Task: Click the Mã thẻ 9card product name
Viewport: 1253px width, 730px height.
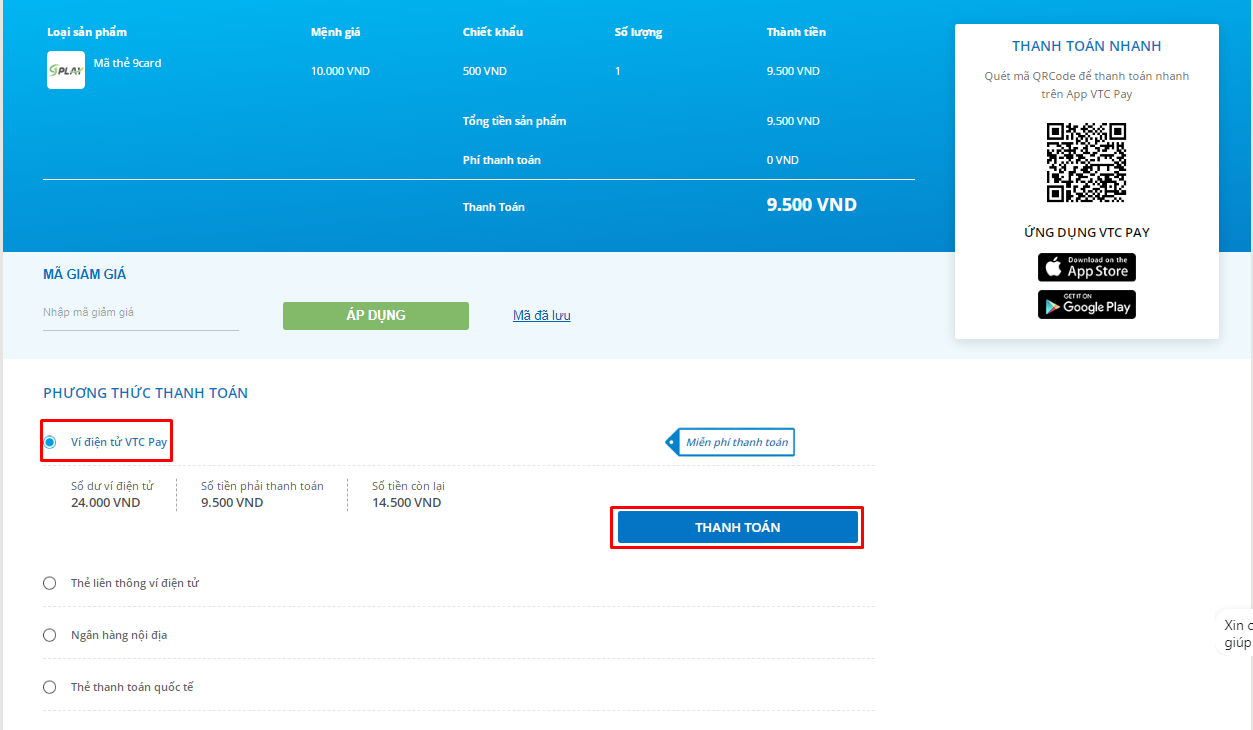Action: pos(127,63)
